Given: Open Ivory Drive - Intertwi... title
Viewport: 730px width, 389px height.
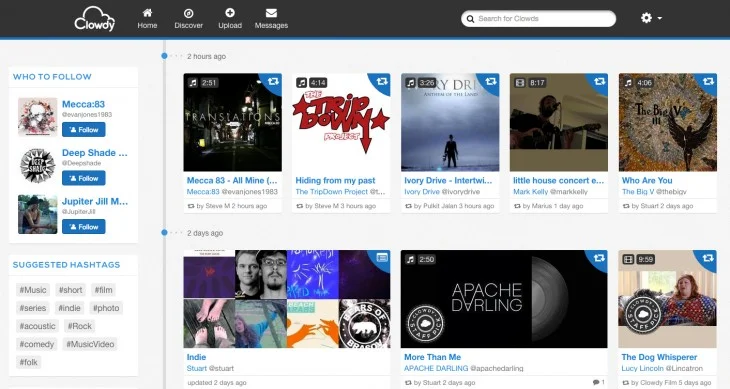Looking at the screenshot, I should [448, 181].
